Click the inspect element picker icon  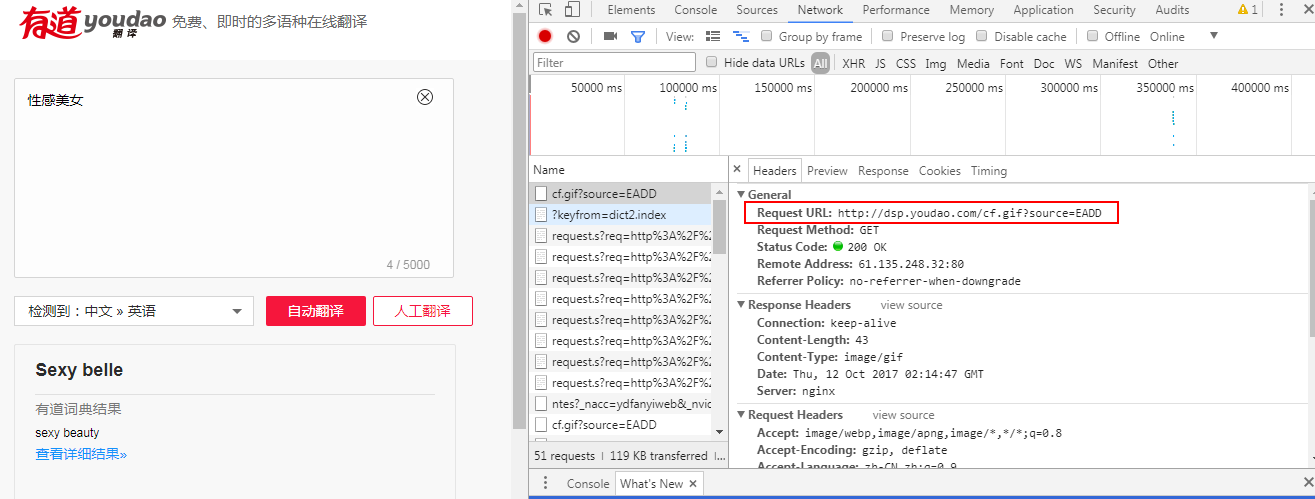click(545, 10)
